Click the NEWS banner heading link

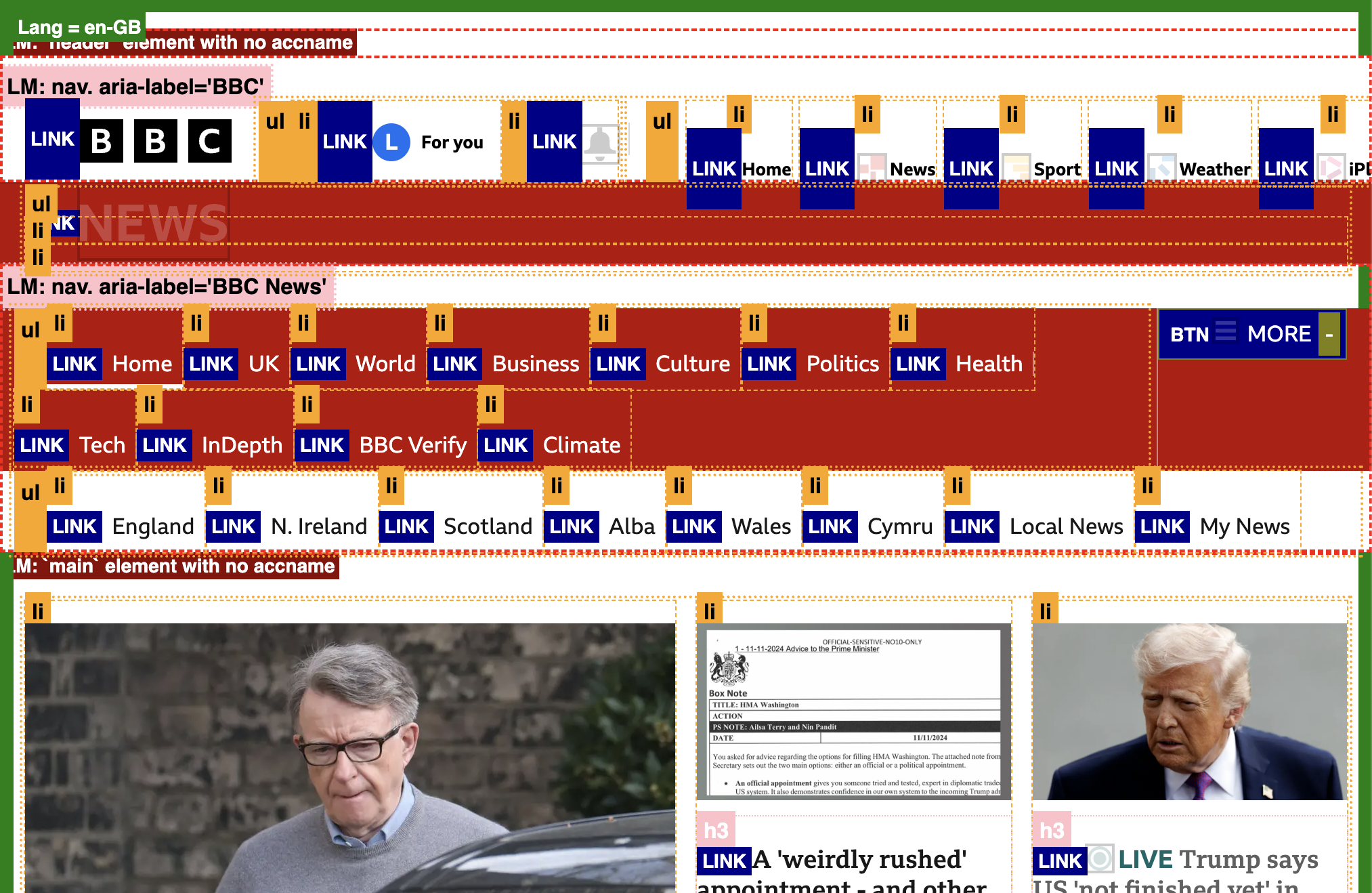coord(154,223)
